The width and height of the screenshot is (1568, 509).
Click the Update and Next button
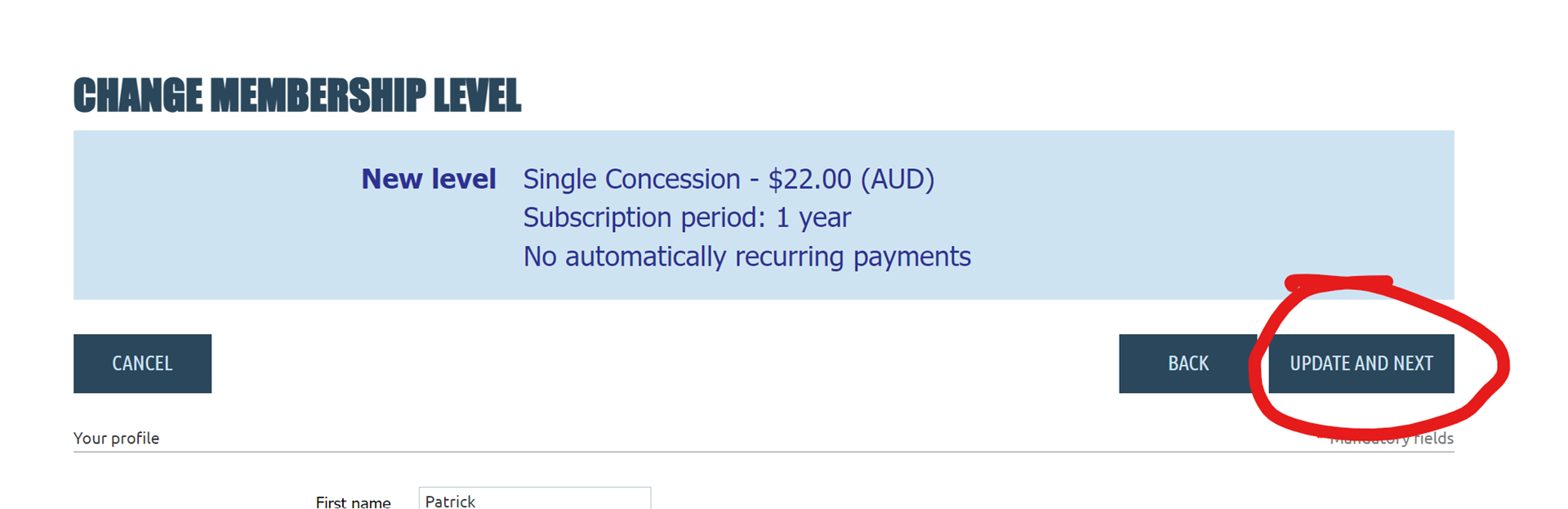coord(1361,364)
